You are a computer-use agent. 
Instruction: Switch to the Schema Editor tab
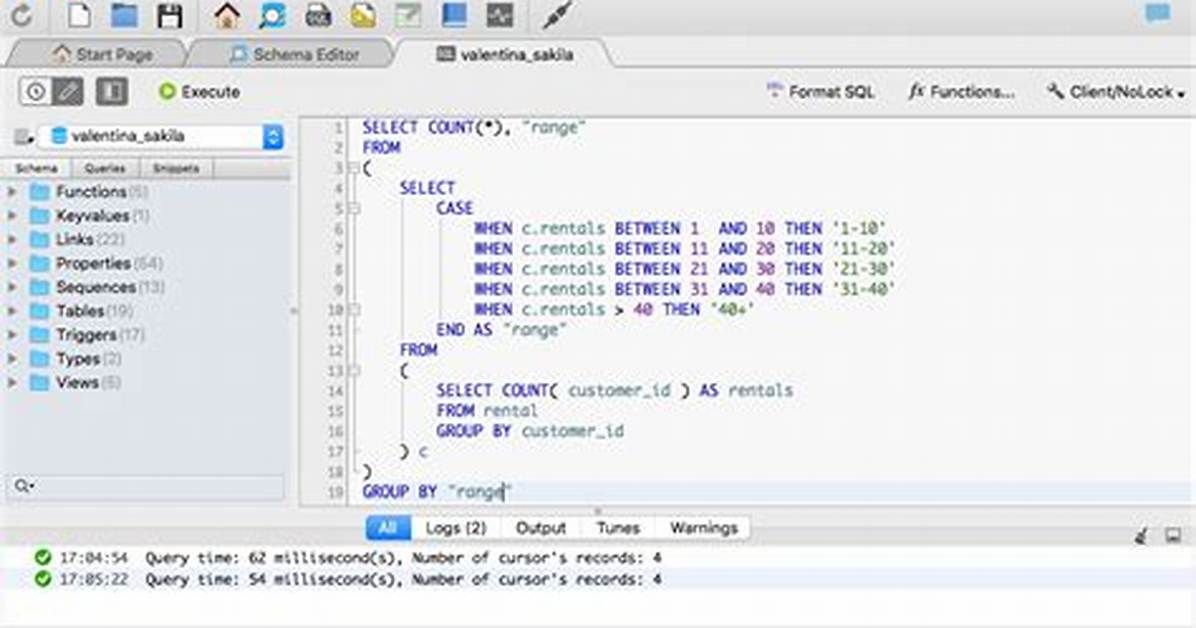294,54
